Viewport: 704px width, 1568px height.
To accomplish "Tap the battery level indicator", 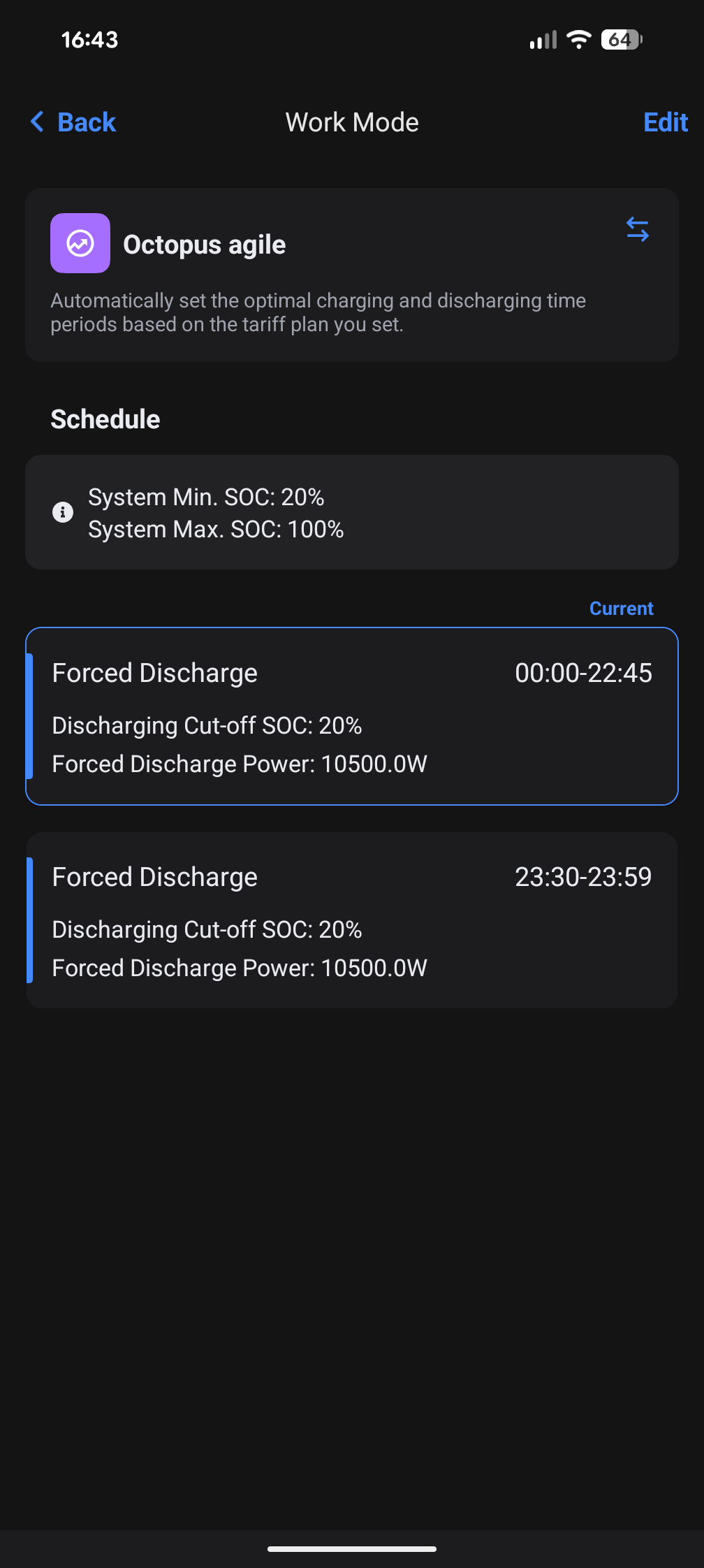I will [x=621, y=40].
